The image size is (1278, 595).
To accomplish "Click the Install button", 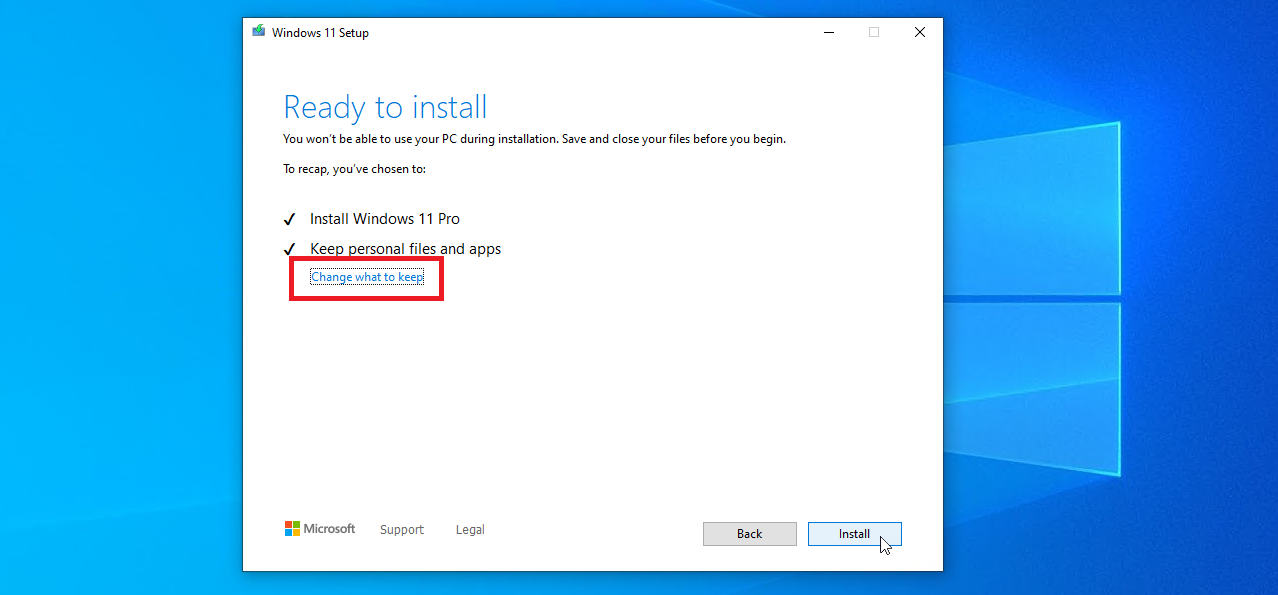I will click(x=854, y=534).
